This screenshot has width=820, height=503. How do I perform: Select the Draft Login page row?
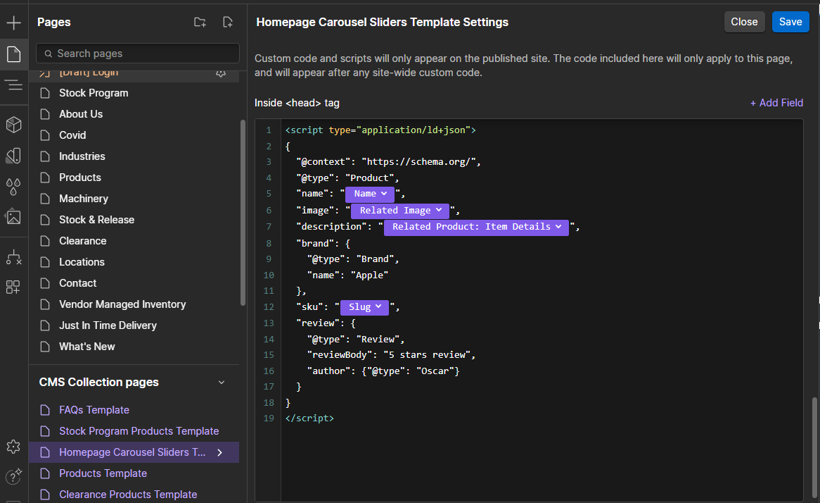134,74
